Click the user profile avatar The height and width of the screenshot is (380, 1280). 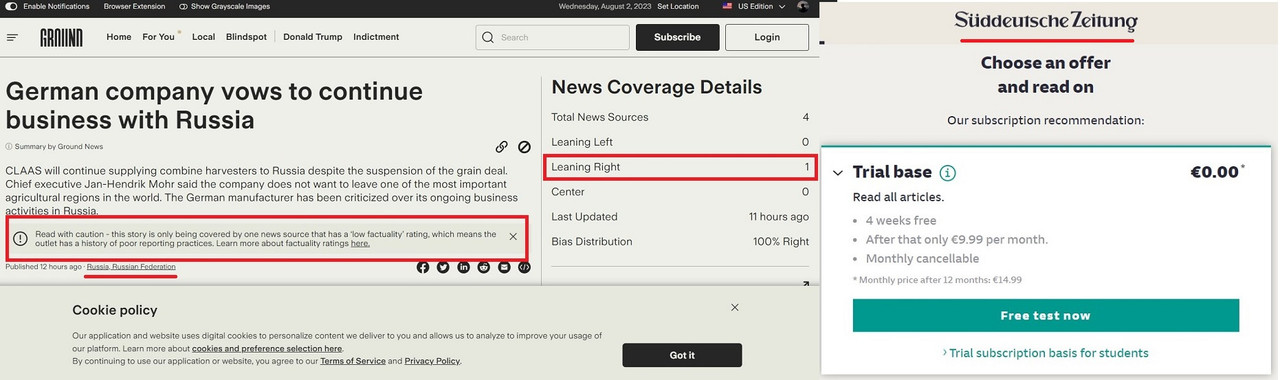pyautogui.click(x=804, y=6)
